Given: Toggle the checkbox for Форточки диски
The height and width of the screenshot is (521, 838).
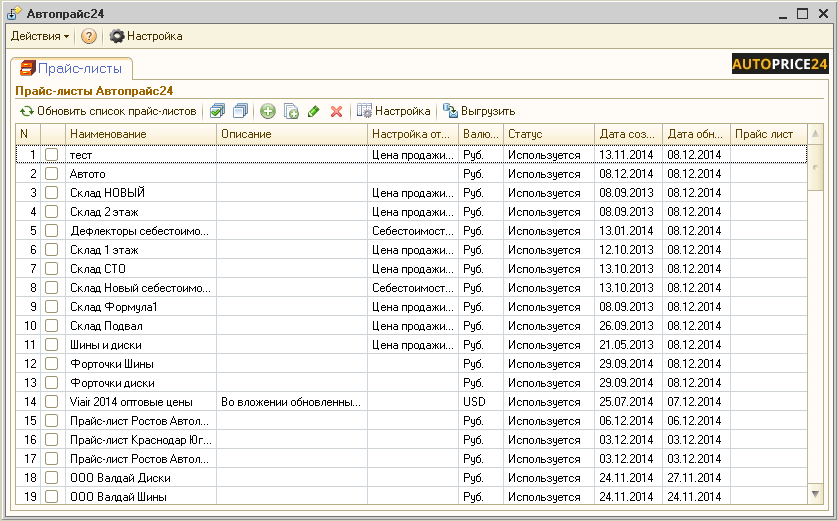Looking at the screenshot, I should [51, 383].
